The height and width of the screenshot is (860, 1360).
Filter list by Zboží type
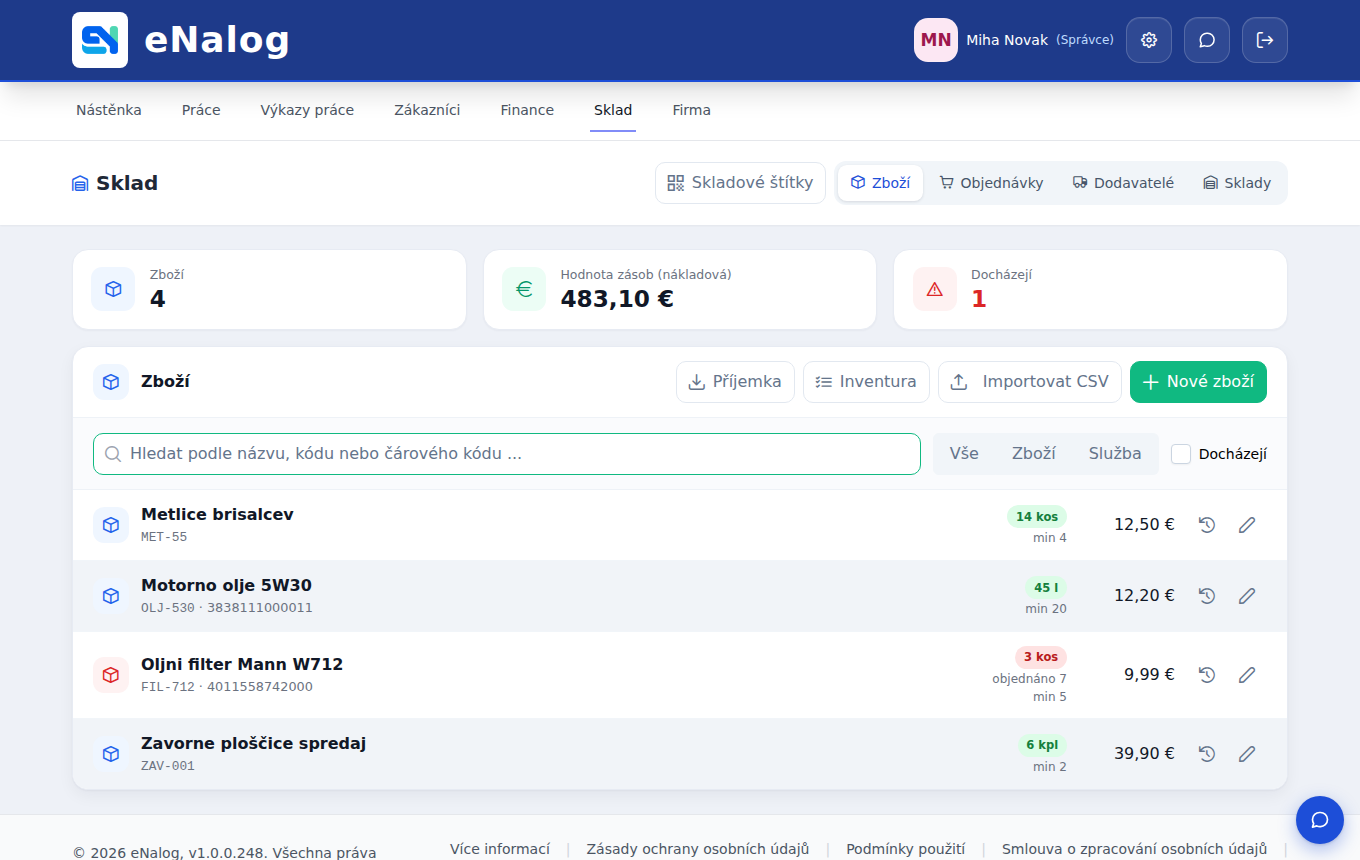pyautogui.click(x=1034, y=454)
